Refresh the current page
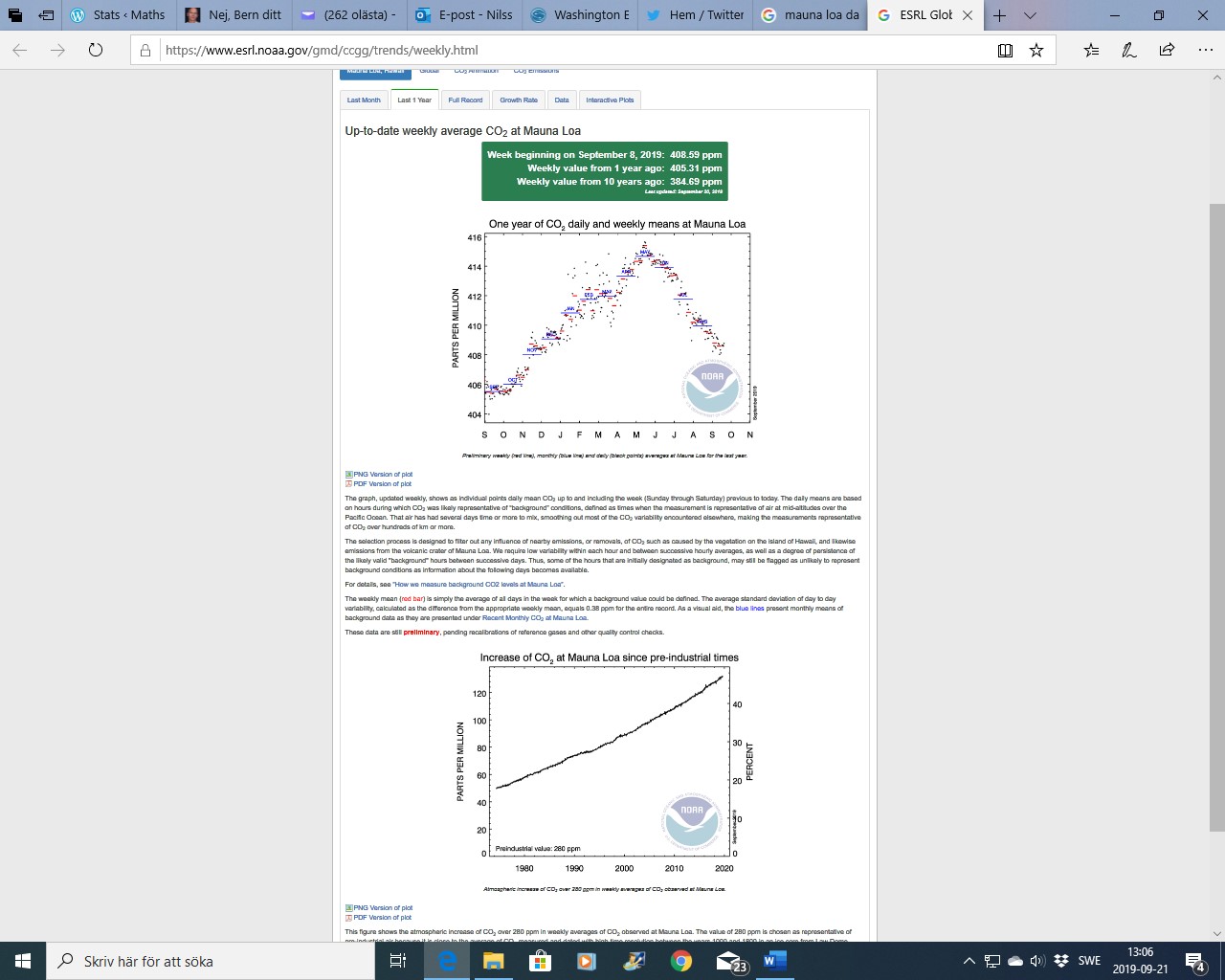This screenshot has width=1225, height=980. [96, 51]
